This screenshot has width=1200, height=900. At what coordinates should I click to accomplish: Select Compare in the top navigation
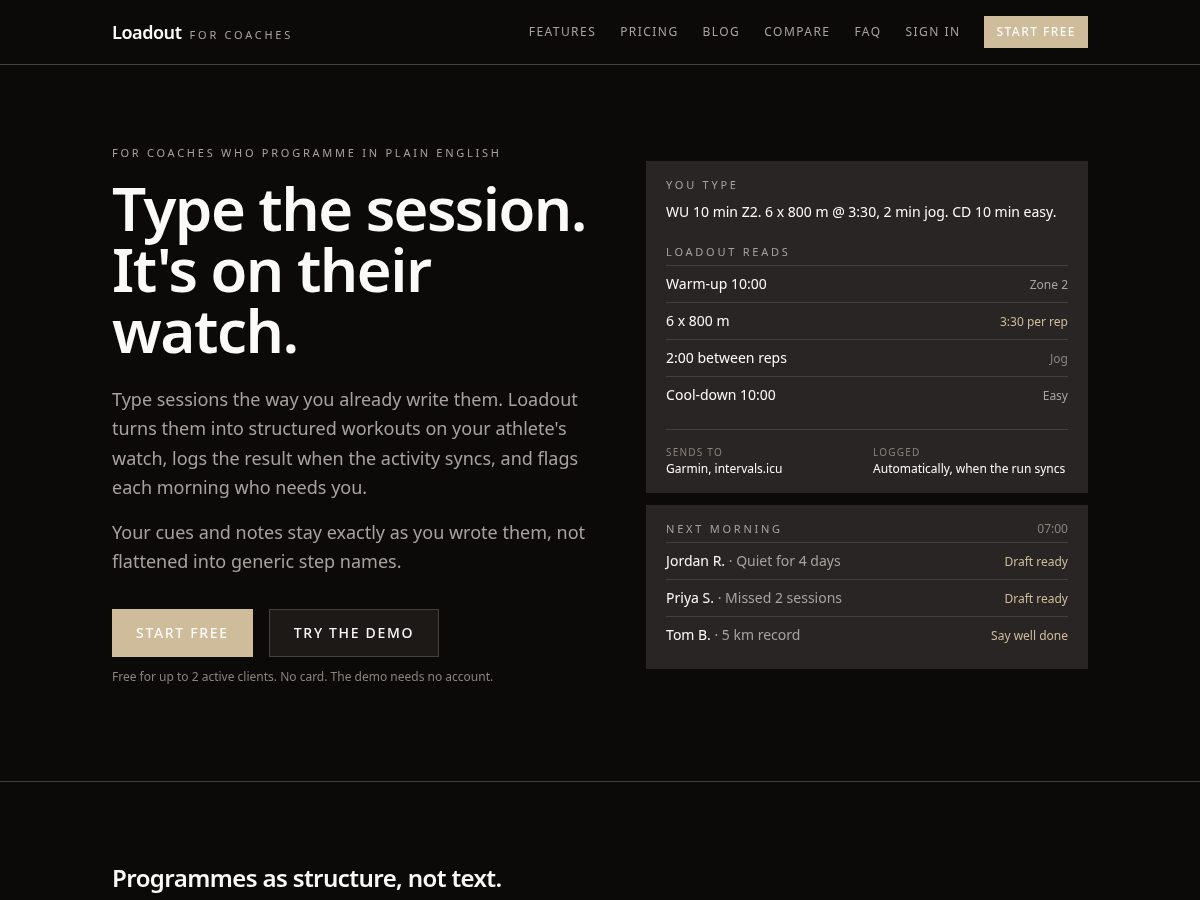point(797,32)
